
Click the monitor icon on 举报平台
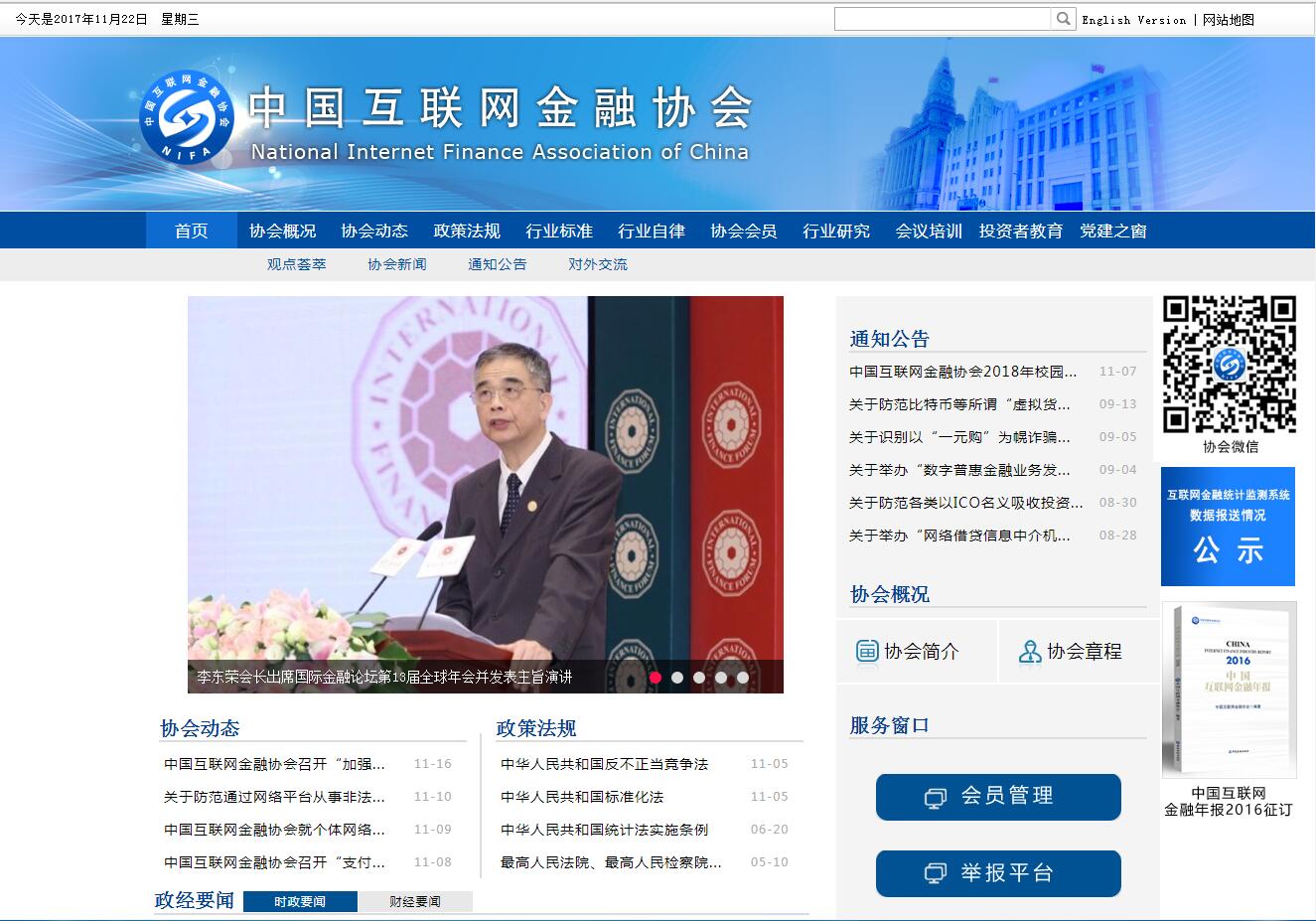pyautogui.click(x=936, y=874)
